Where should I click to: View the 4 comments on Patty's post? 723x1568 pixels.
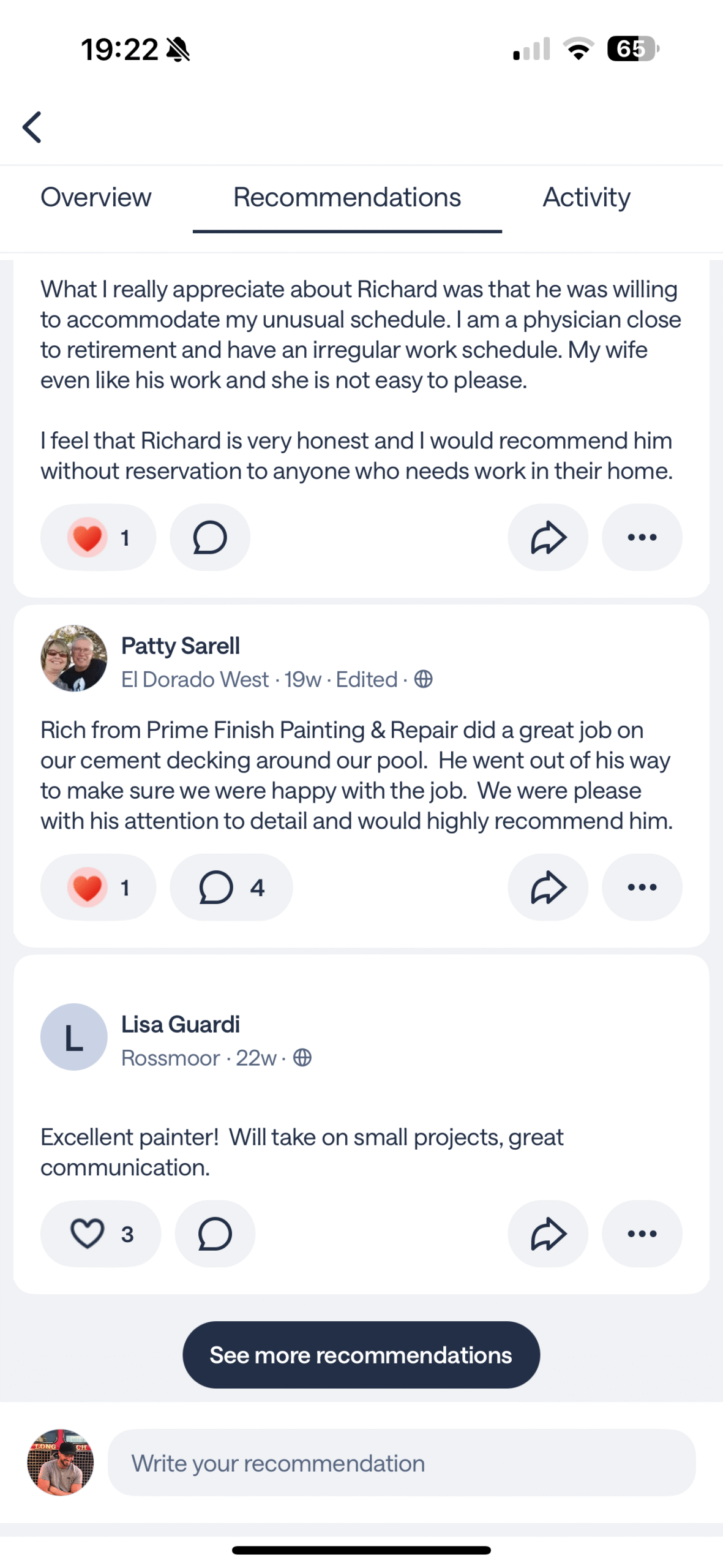coord(231,887)
